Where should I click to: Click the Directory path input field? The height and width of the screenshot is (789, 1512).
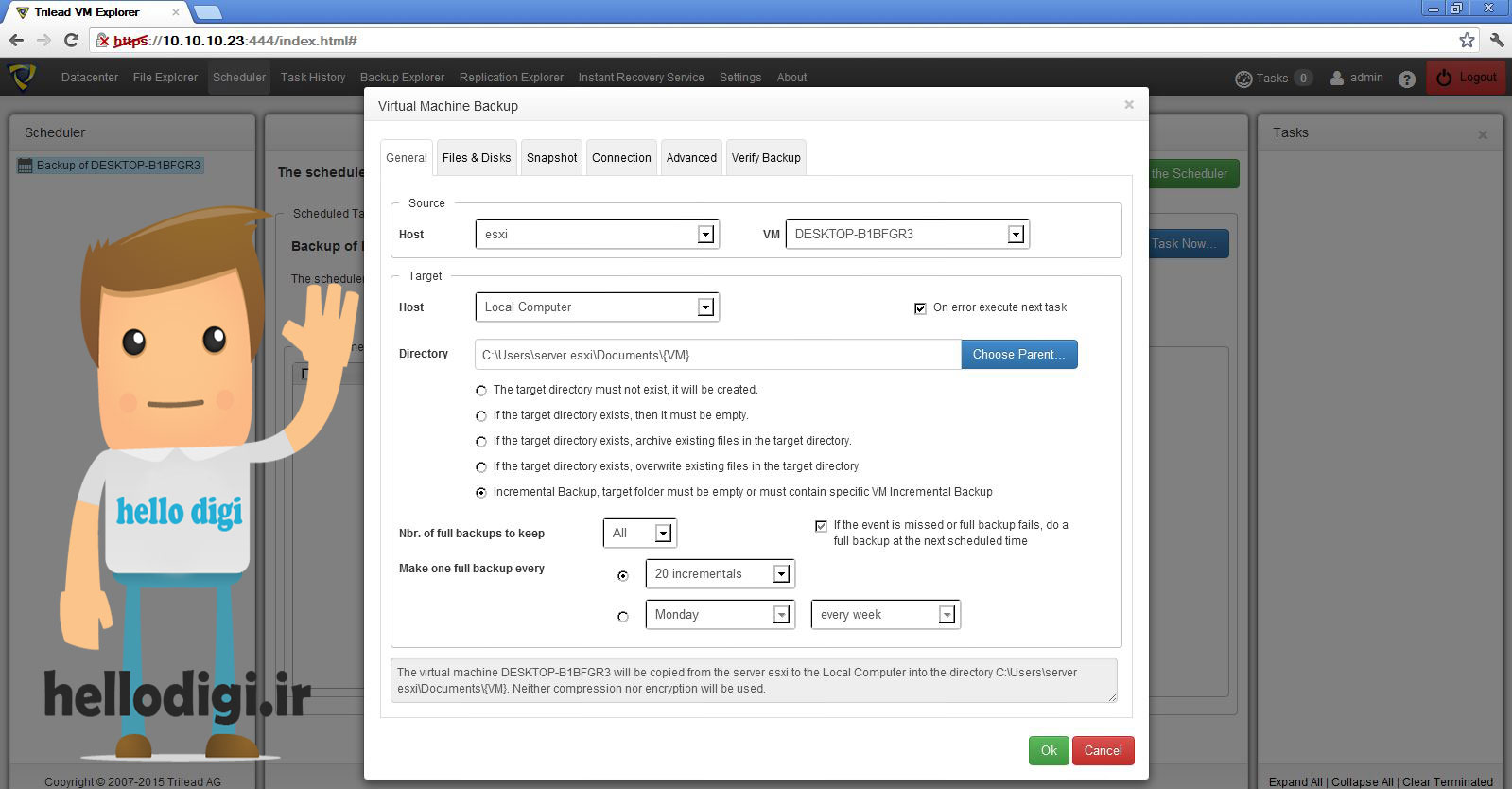click(x=718, y=355)
